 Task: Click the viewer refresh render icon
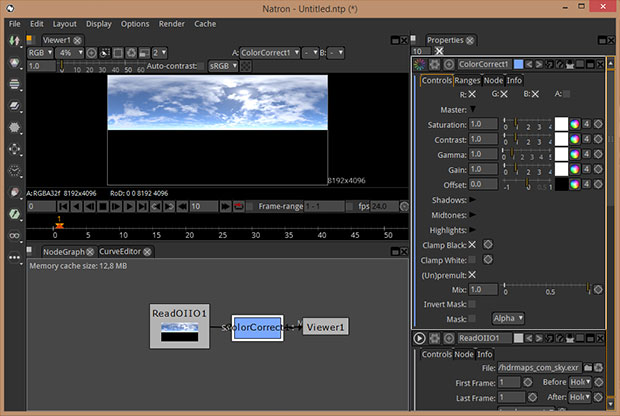pos(131,53)
